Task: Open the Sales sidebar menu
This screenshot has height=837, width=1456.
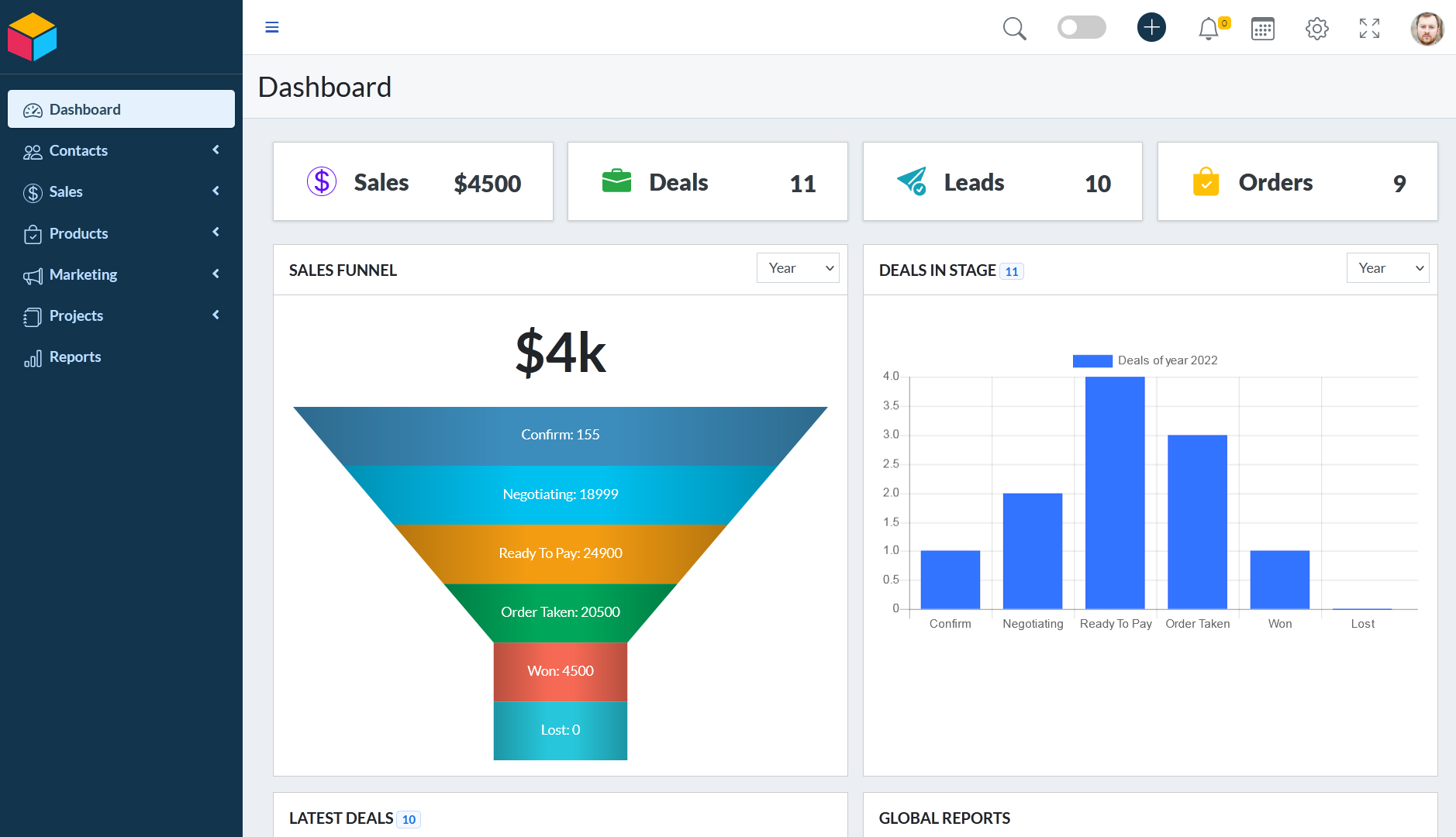Action: 121,191
